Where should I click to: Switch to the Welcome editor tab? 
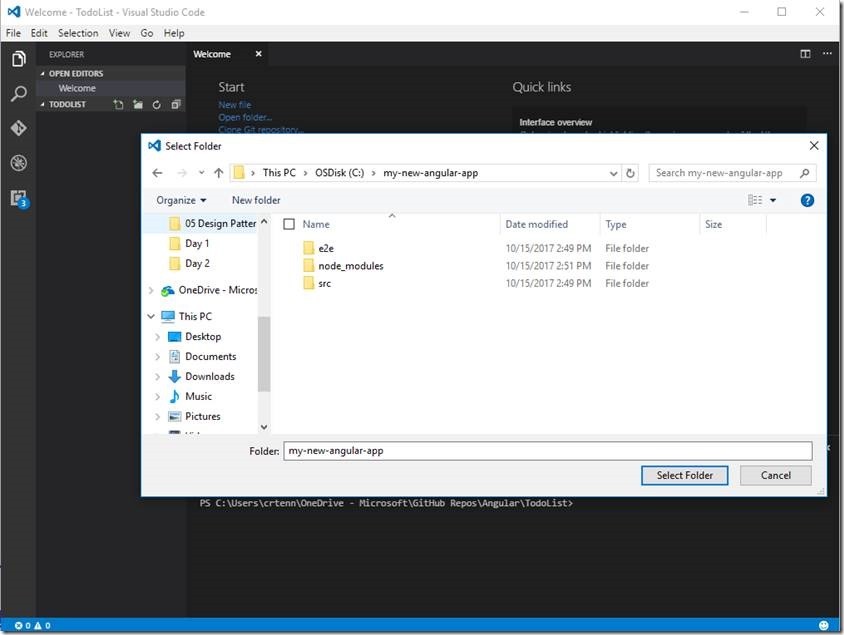click(212, 54)
